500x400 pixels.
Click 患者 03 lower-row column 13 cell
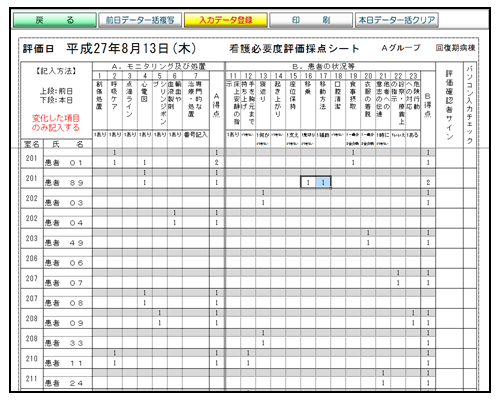click(x=263, y=203)
